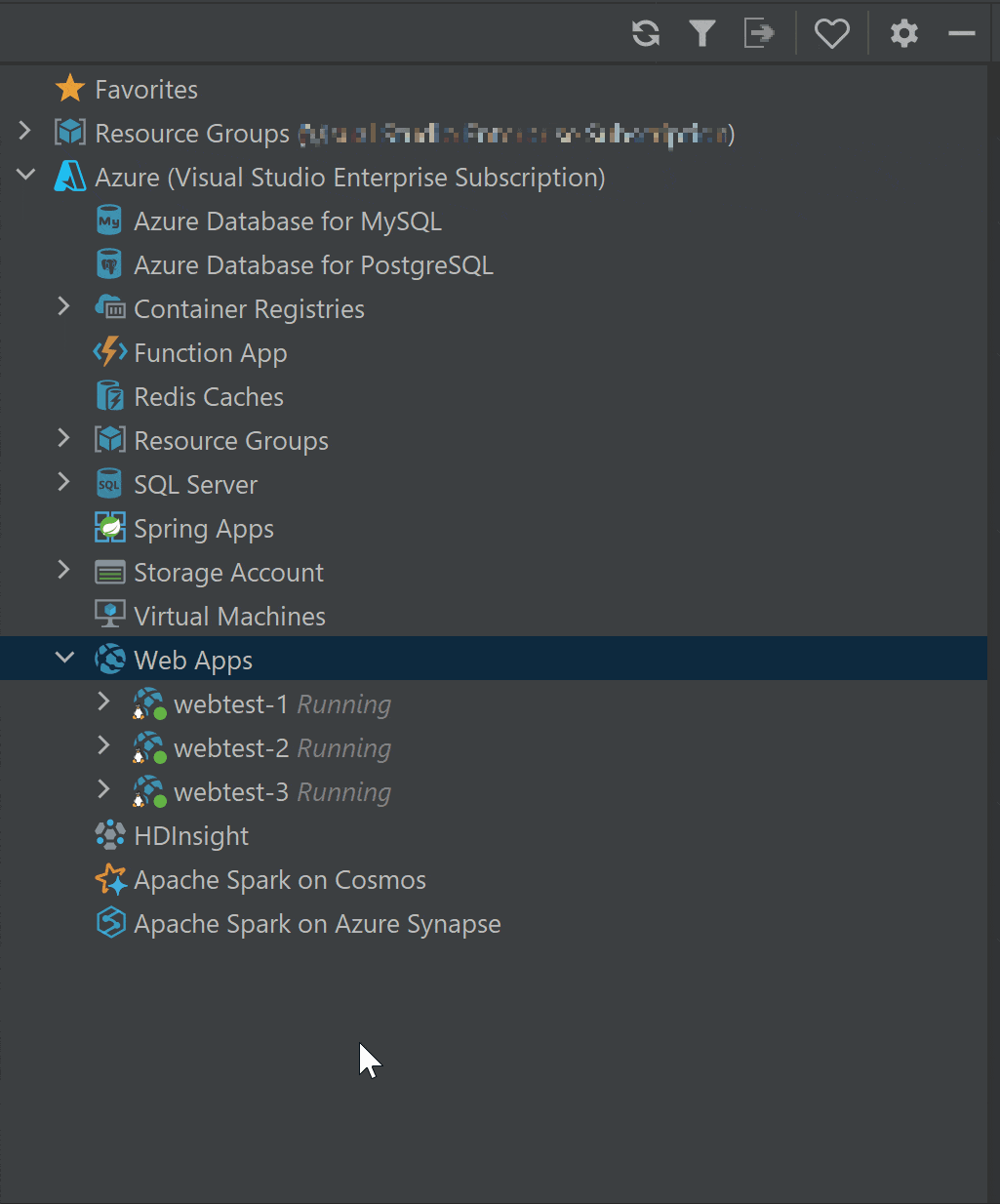Viewport: 1000px width, 1204px height.
Task: Expand the webtest-1 node
Action: 104,701
